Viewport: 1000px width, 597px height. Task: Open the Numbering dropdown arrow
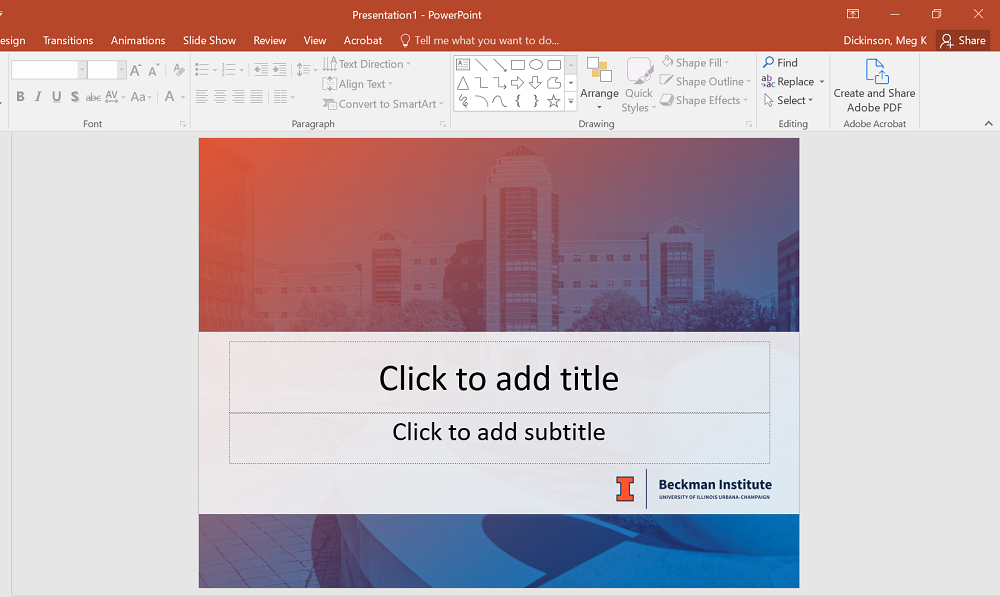(x=242, y=70)
